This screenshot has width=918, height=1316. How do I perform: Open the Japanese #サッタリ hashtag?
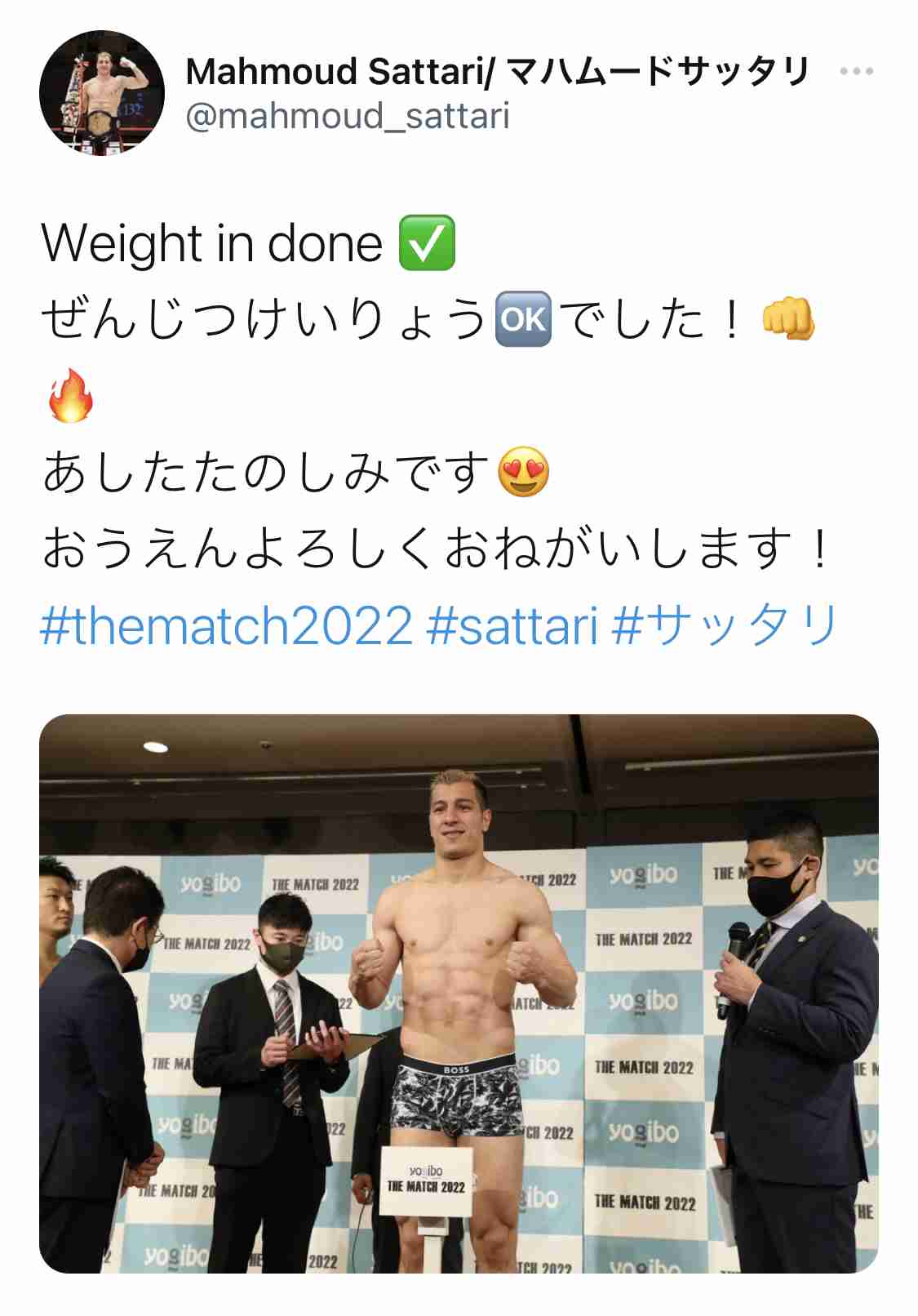pyautogui.click(x=725, y=625)
